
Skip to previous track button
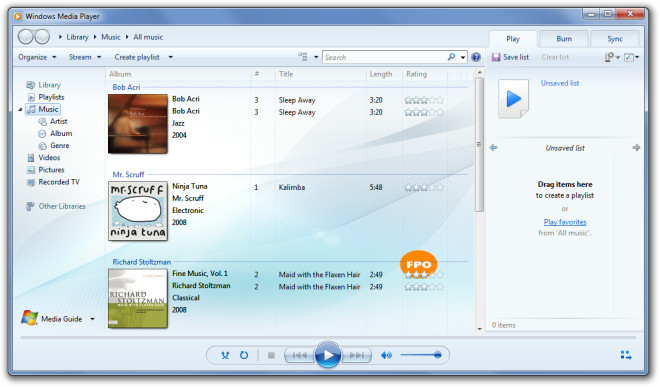click(299, 355)
